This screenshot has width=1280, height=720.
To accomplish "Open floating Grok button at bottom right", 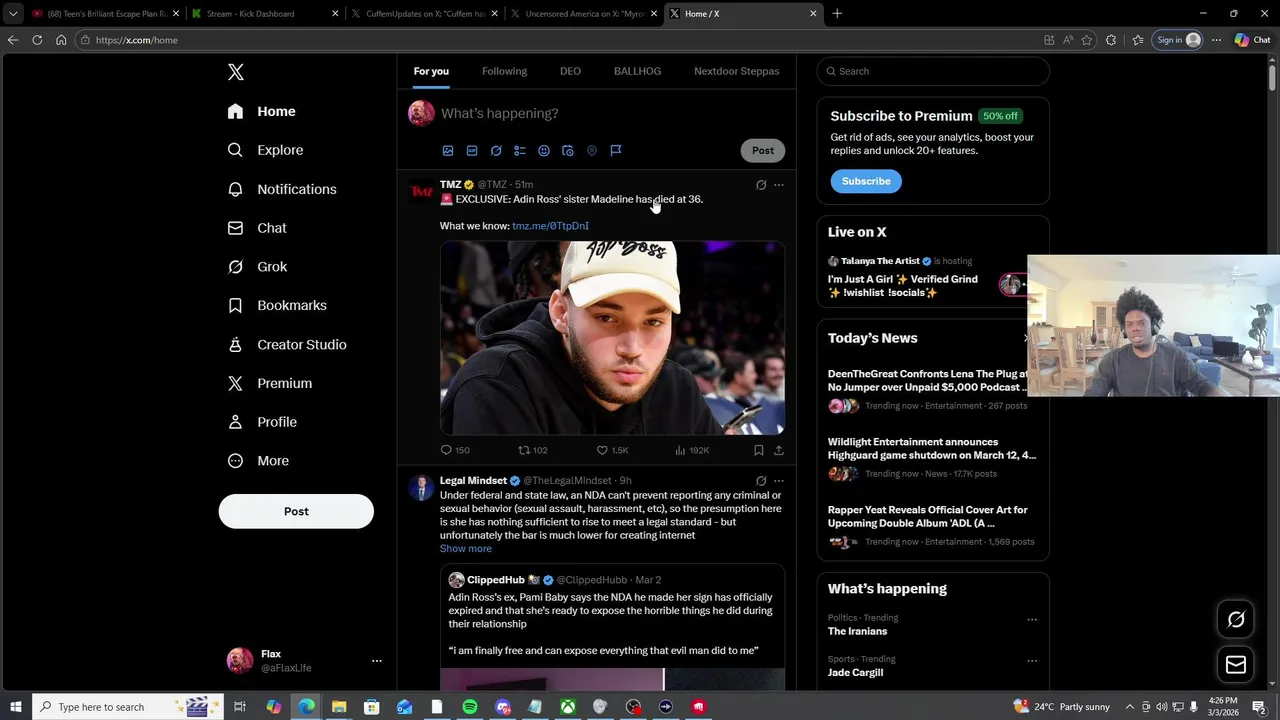I will (1236, 619).
